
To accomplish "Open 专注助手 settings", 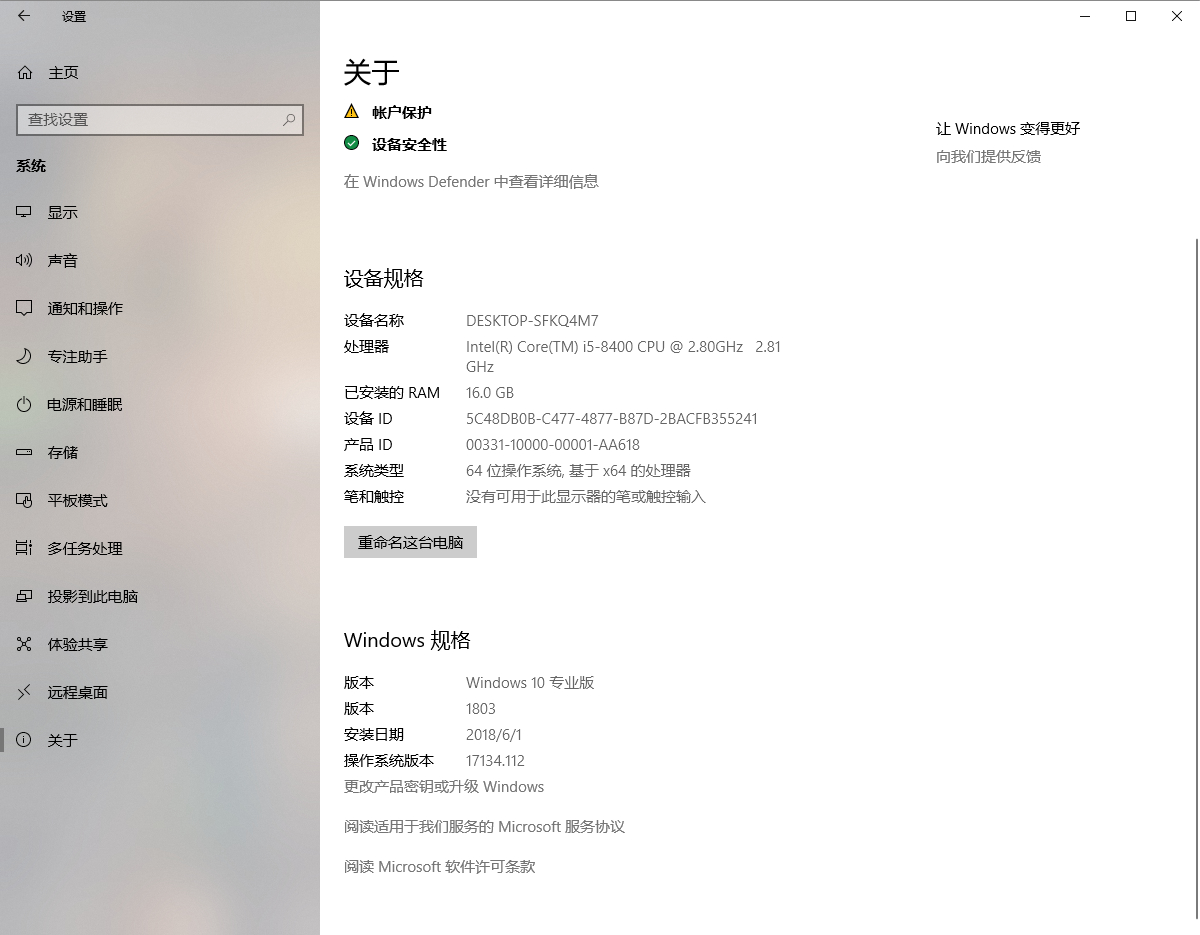I will tap(160, 357).
